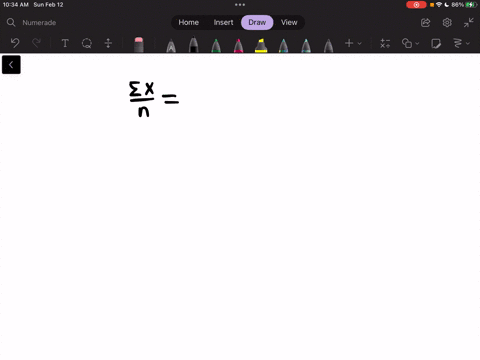Viewport: 480px width, 360px height.
Task: Exit full-screen with collapse arrows
Action: [x=469, y=23]
